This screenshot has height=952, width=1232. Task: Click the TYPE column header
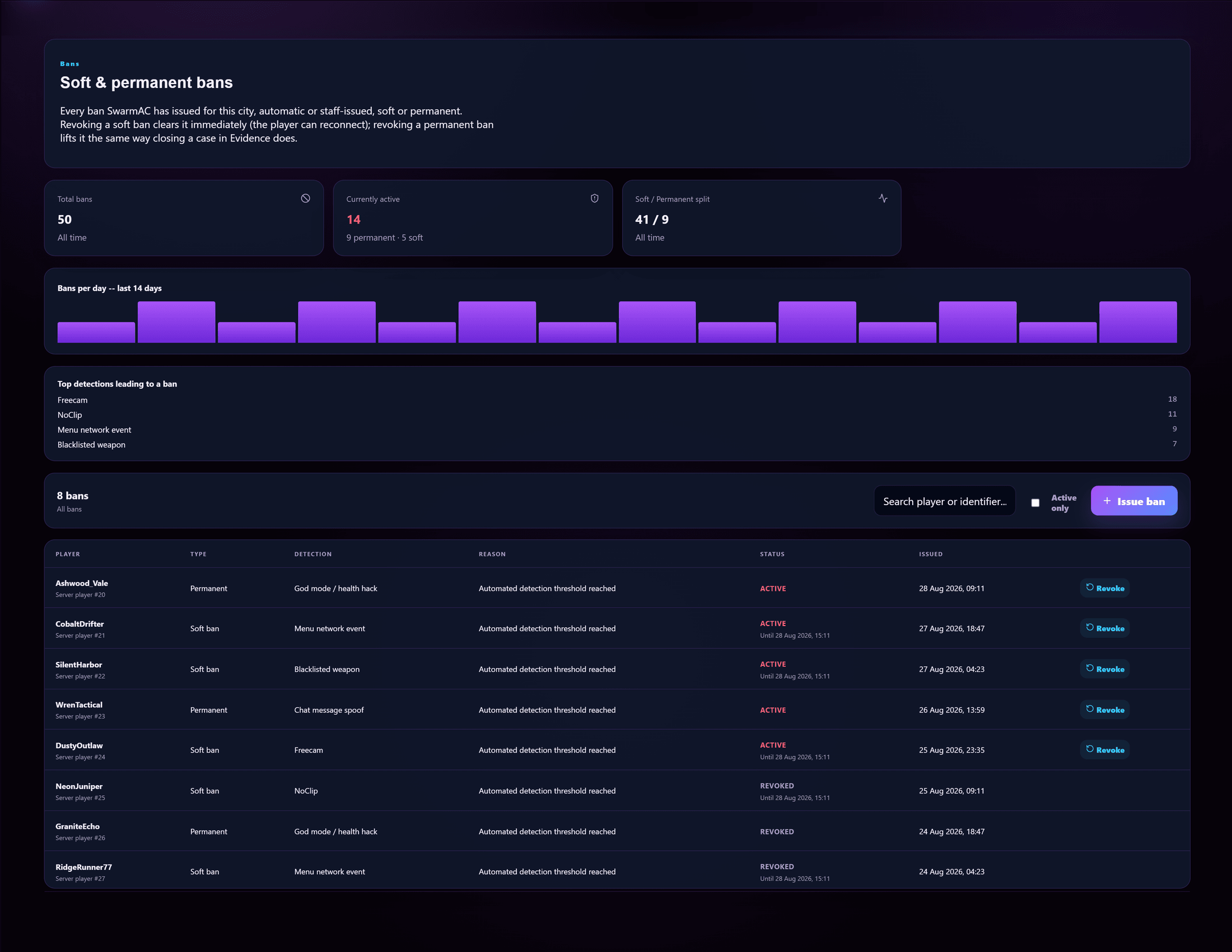tap(198, 554)
